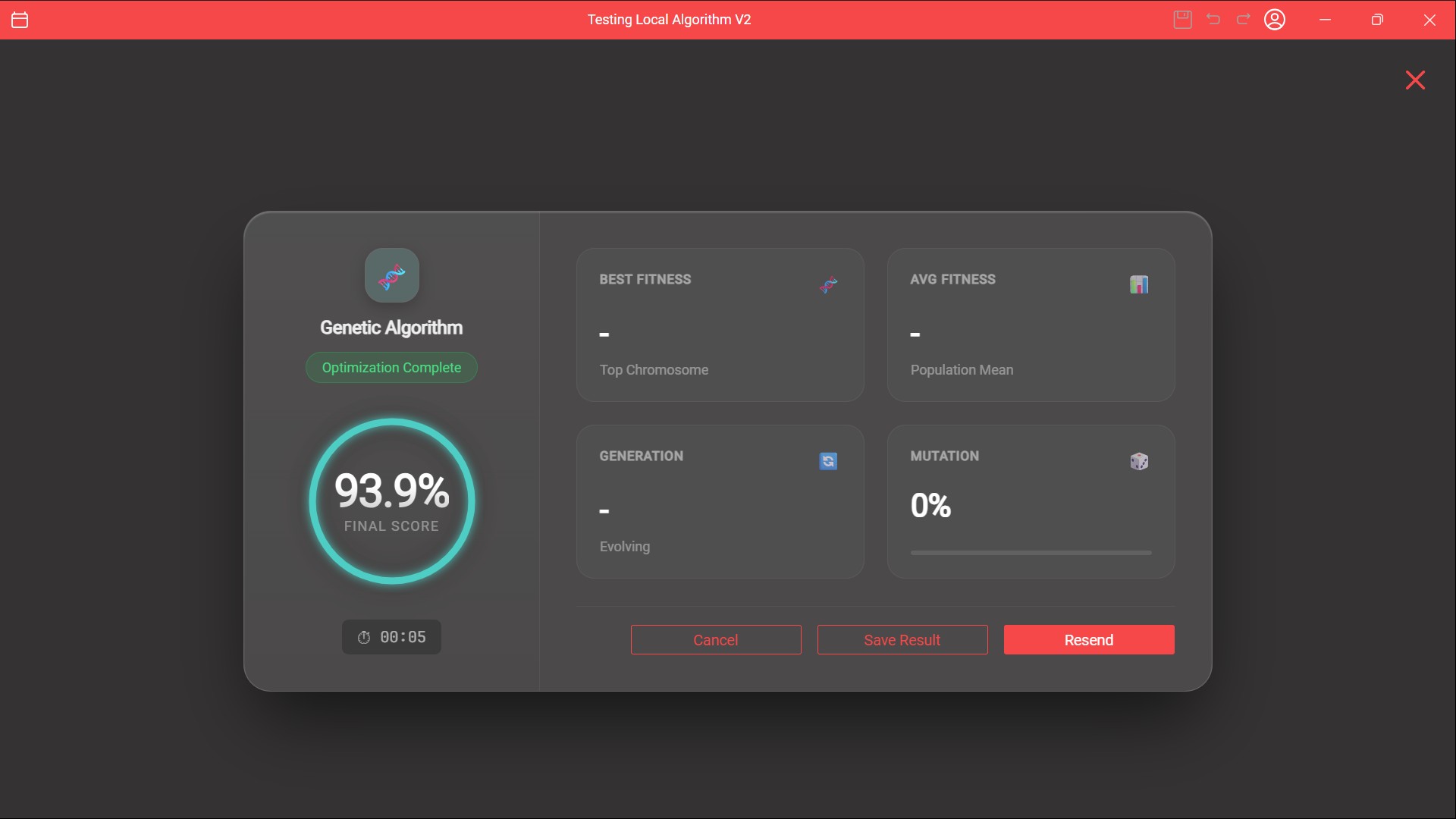Click the dice icon in Mutation card
The image size is (1456, 819).
(1138, 461)
